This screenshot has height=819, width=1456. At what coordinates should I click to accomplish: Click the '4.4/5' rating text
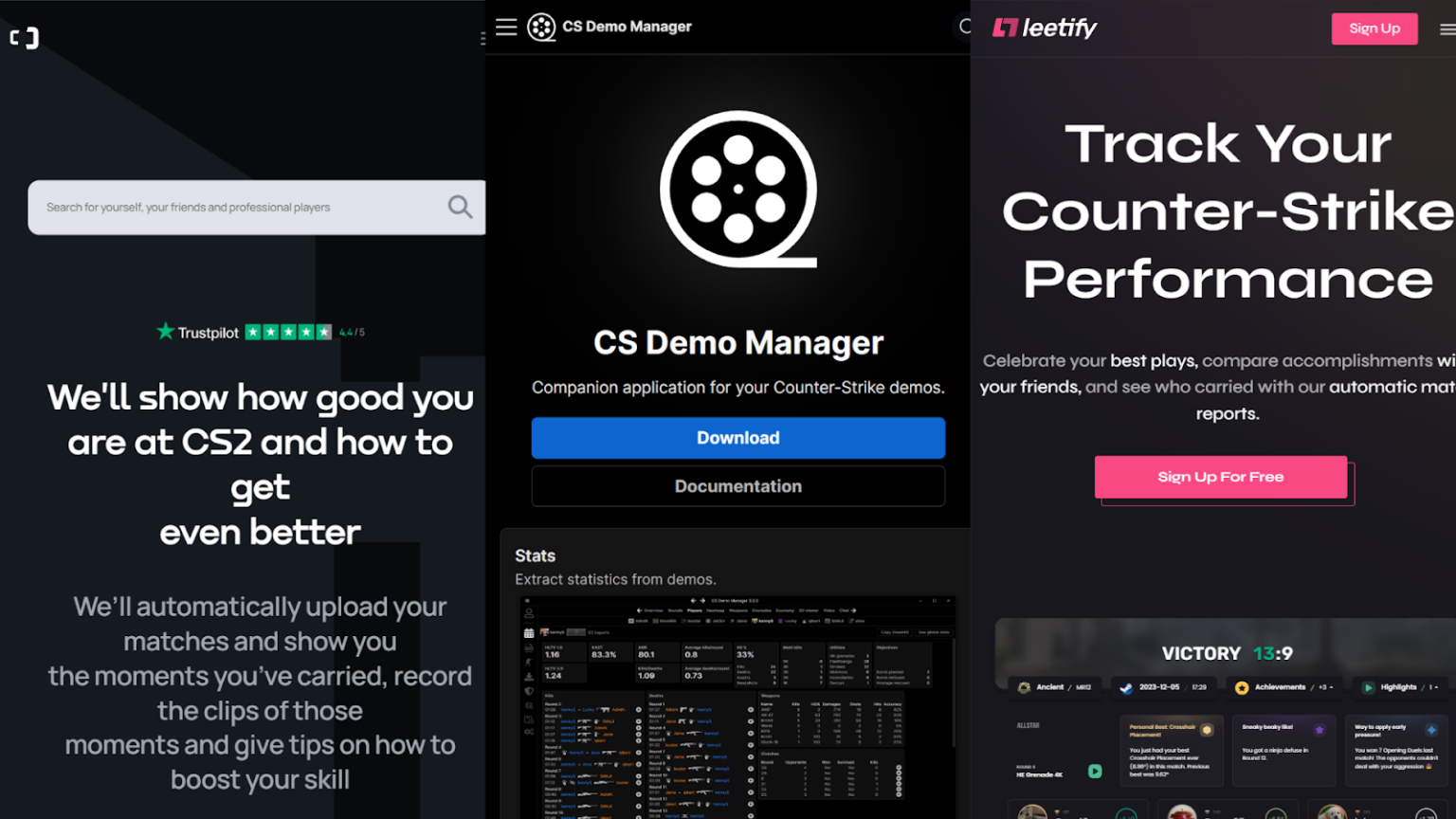tap(352, 333)
